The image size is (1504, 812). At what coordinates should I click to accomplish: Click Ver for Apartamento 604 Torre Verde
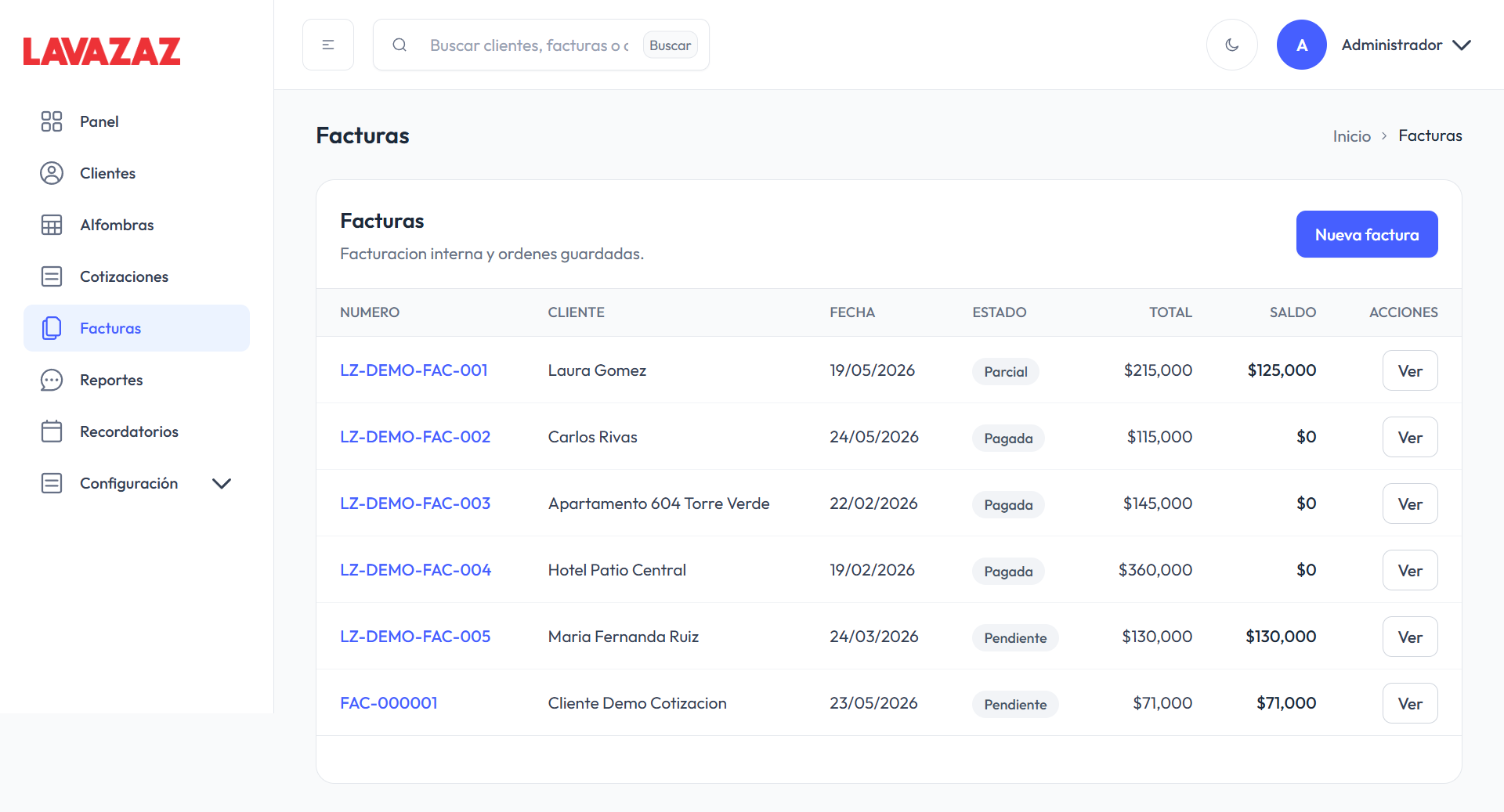(1410, 503)
